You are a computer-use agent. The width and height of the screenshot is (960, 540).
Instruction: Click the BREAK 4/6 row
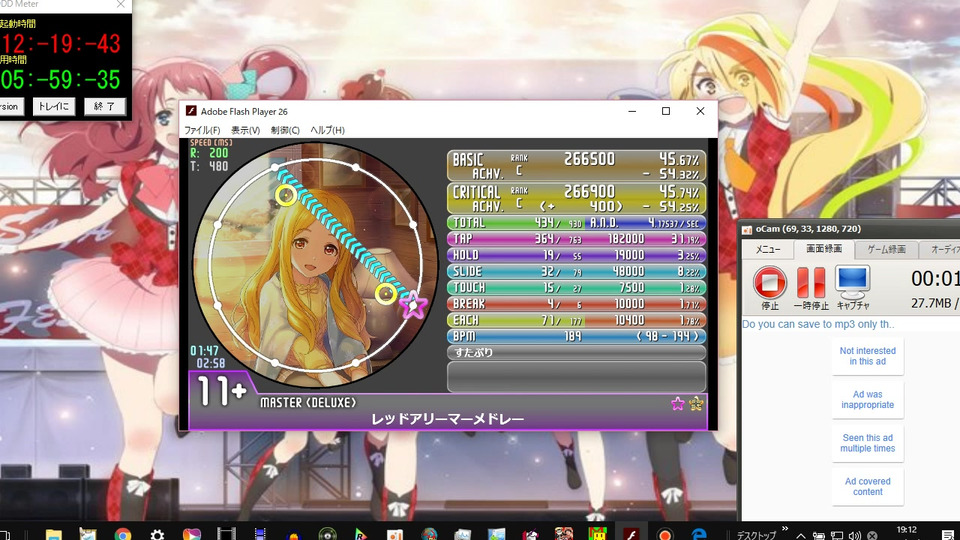point(576,304)
